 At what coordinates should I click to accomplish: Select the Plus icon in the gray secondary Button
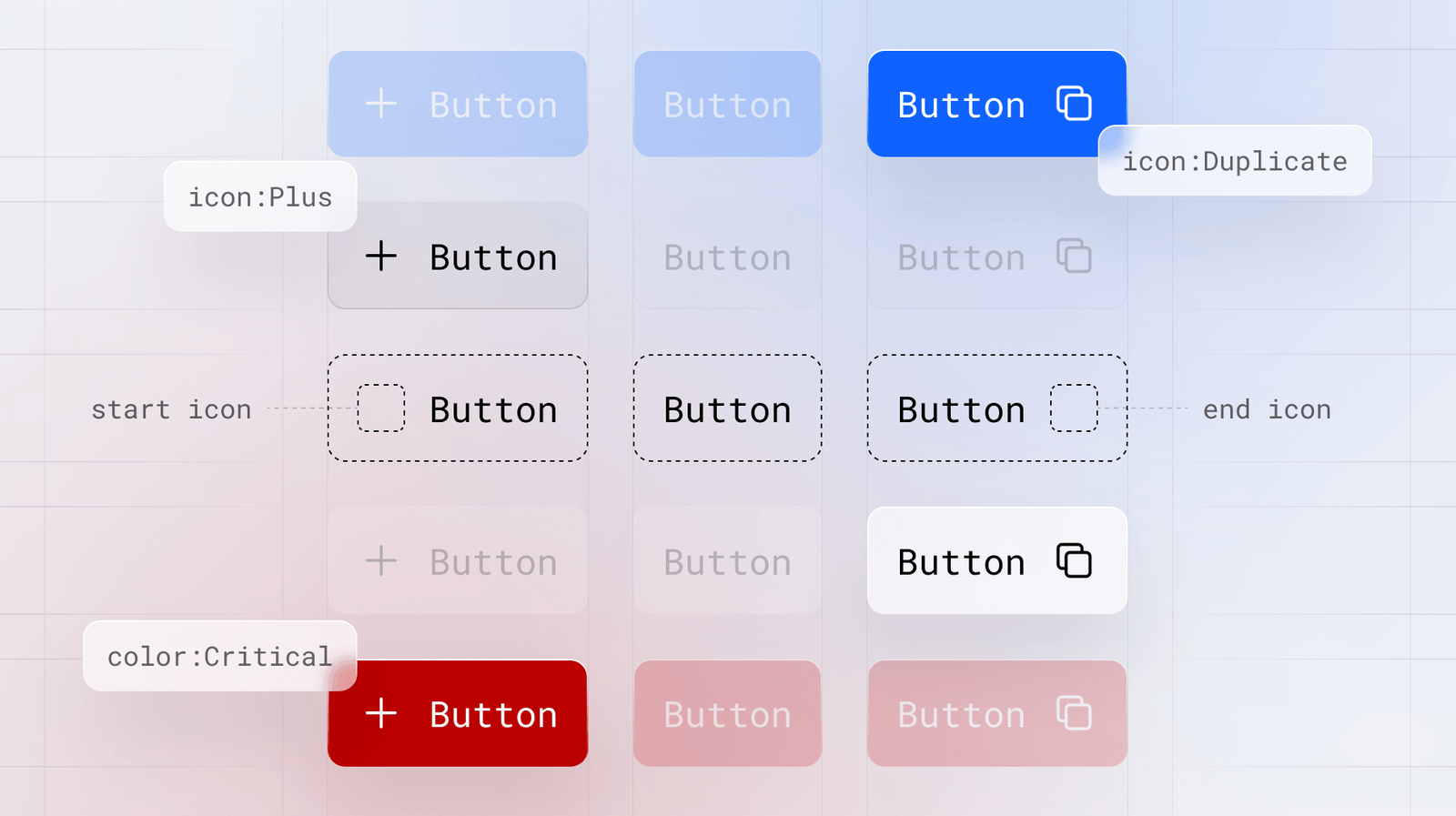381,256
